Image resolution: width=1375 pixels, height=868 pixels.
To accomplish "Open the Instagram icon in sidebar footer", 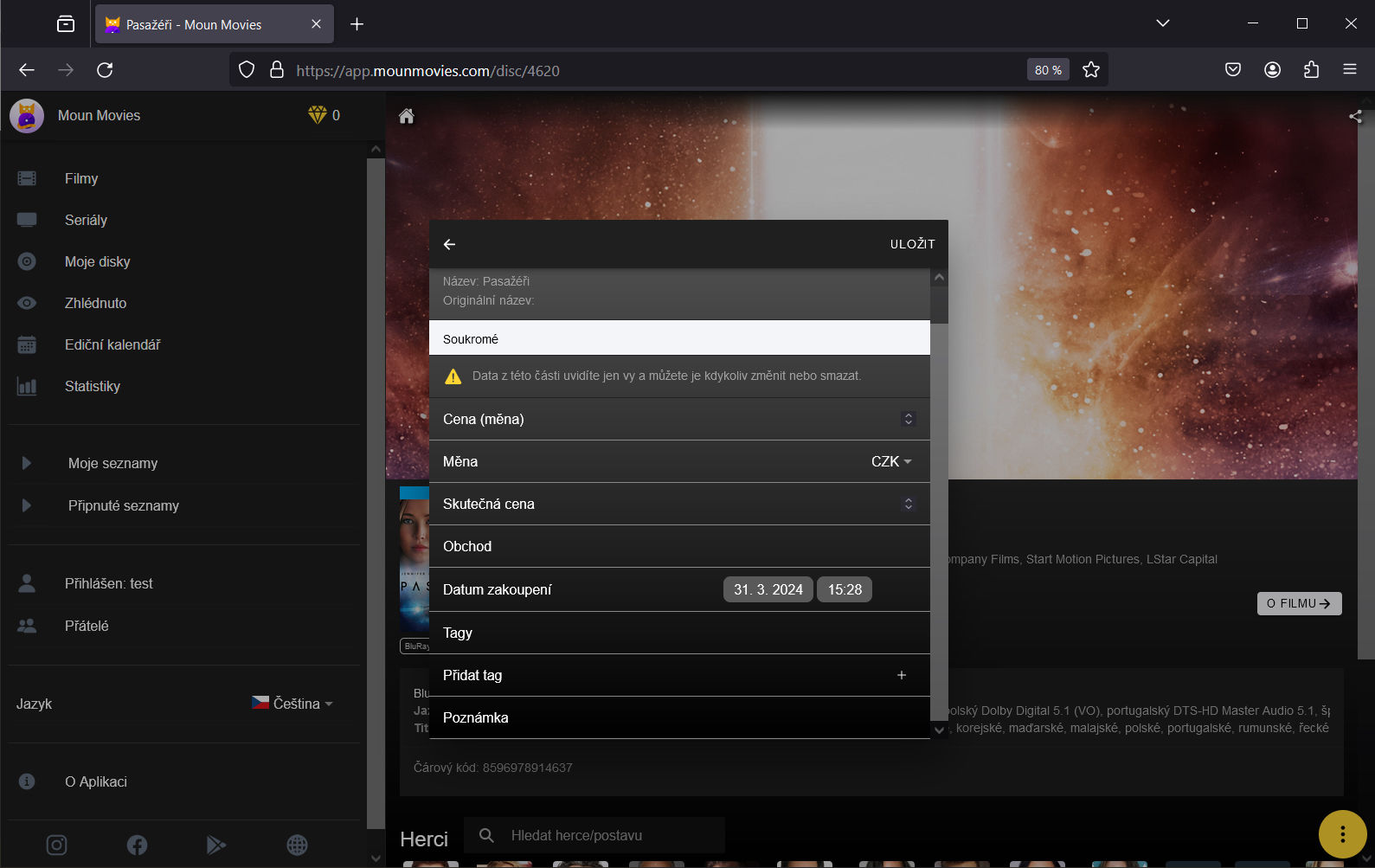I will point(56,845).
